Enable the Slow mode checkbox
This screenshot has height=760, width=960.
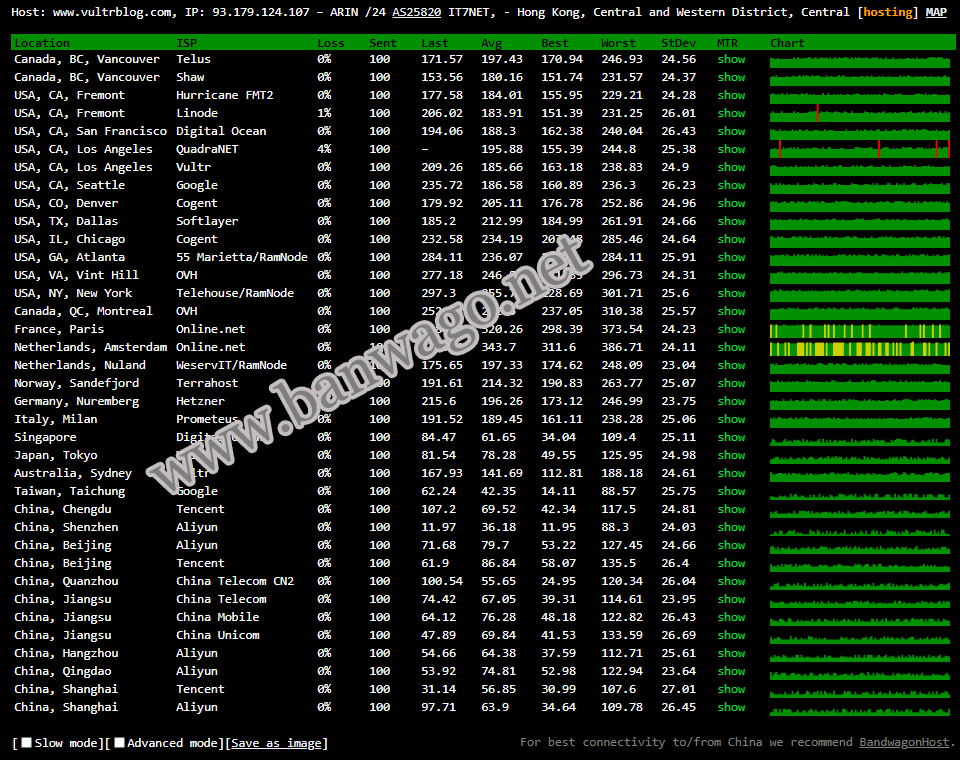click(27, 743)
